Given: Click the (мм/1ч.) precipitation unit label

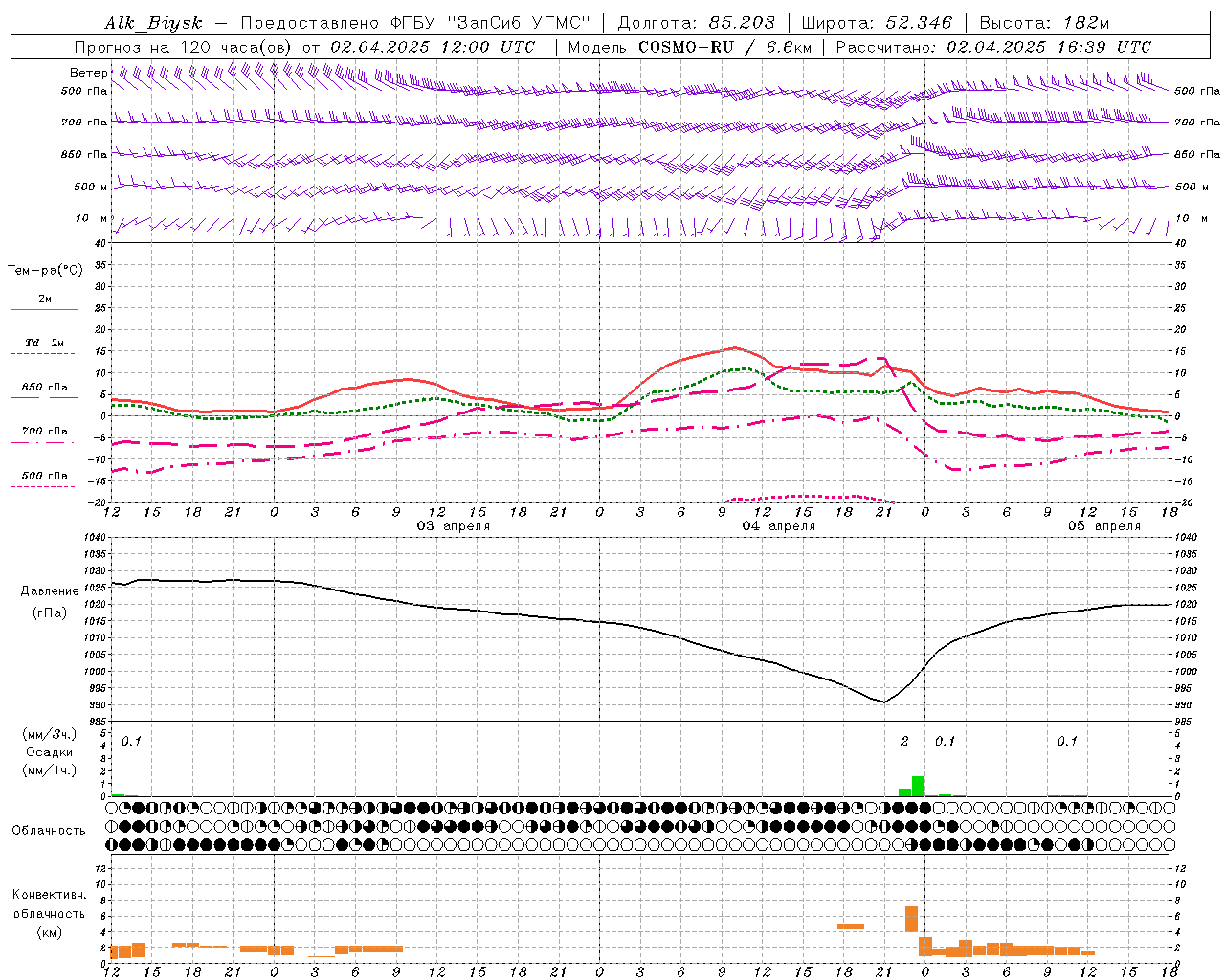Looking at the screenshot, I should 50,770.
